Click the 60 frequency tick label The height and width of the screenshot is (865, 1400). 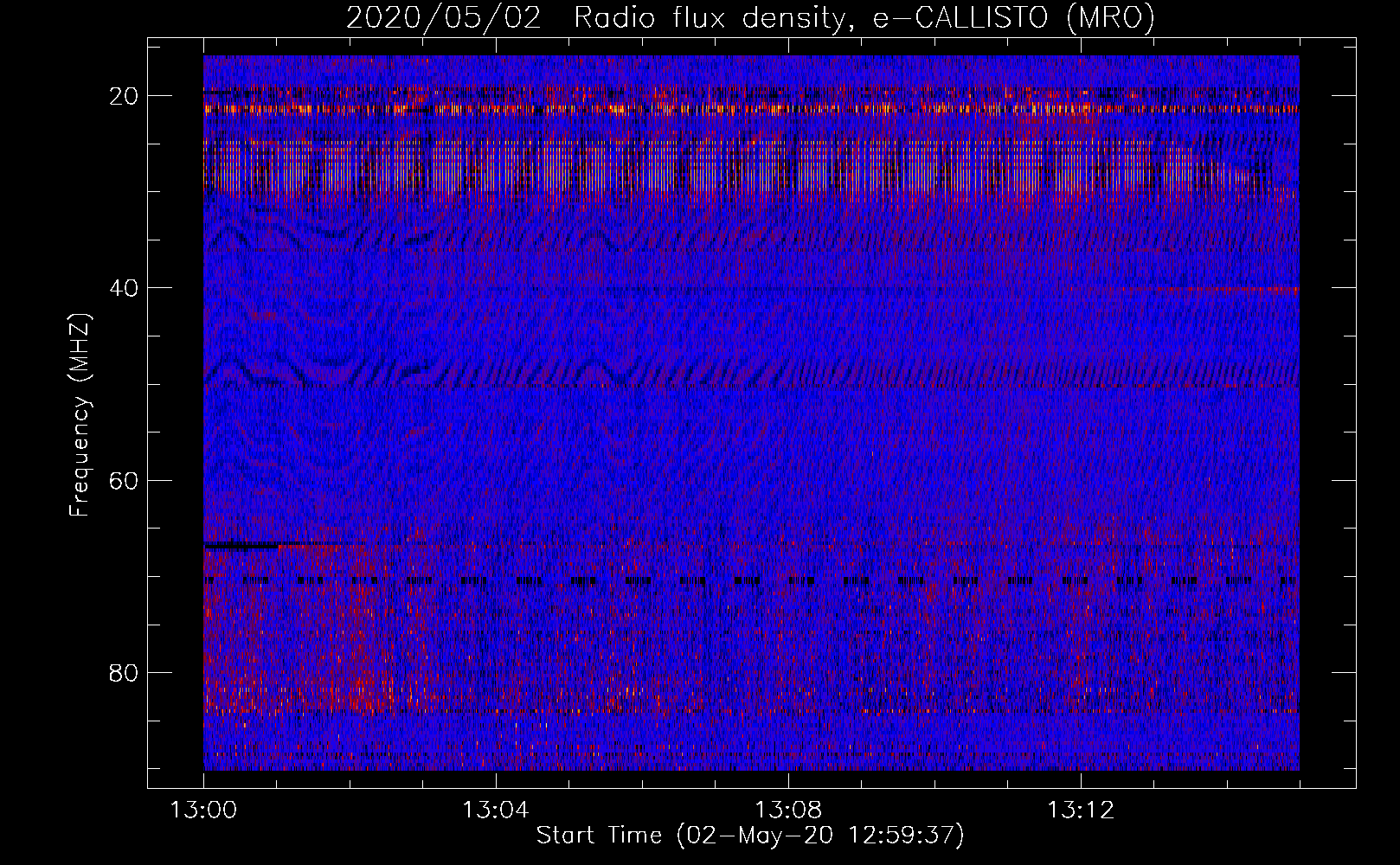coord(125,480)
